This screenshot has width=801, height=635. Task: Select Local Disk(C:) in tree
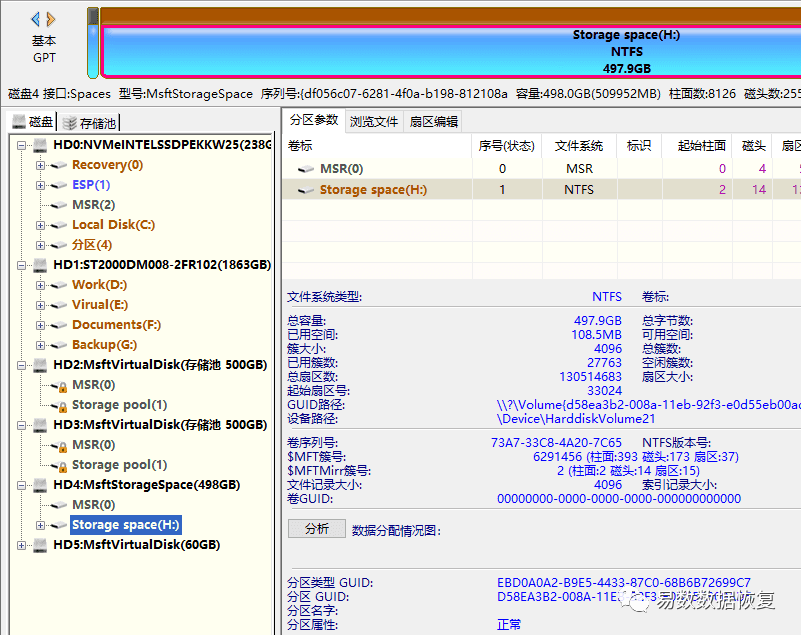point(113,225)
